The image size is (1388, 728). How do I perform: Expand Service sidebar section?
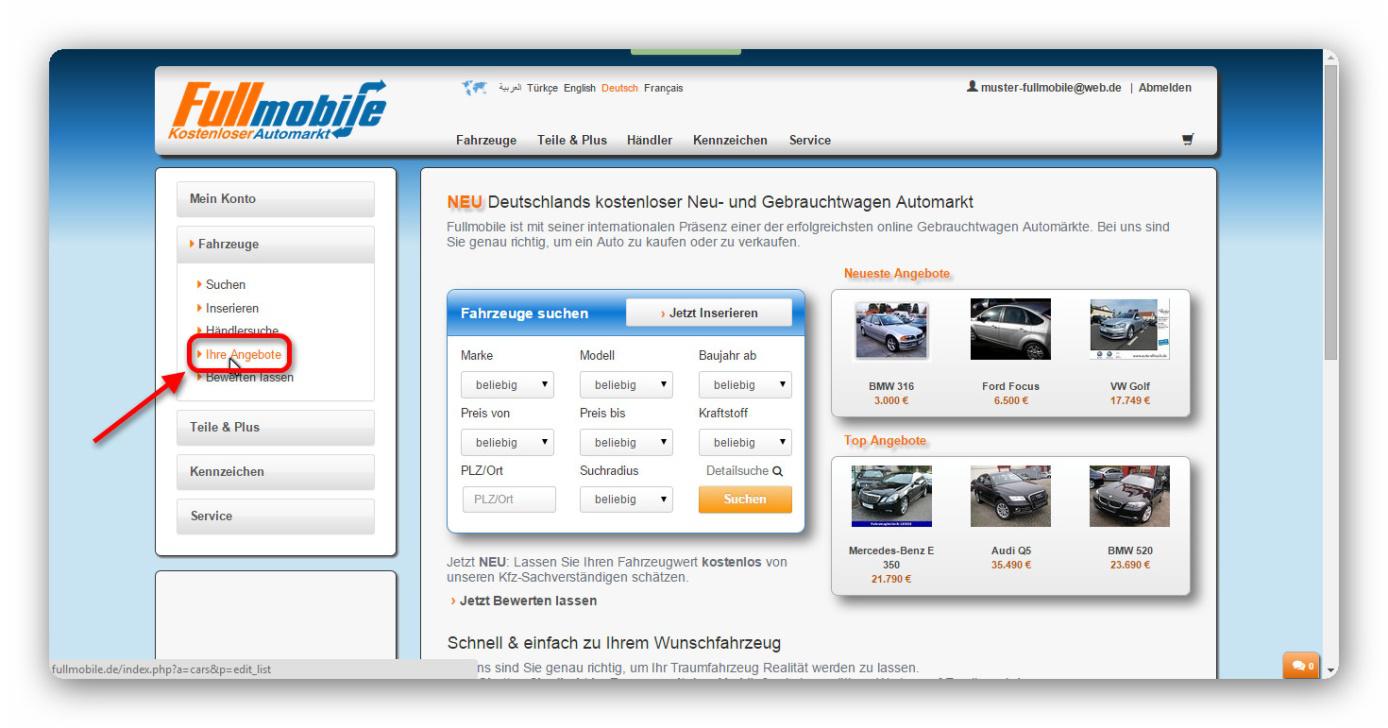[x=275, y=517]
